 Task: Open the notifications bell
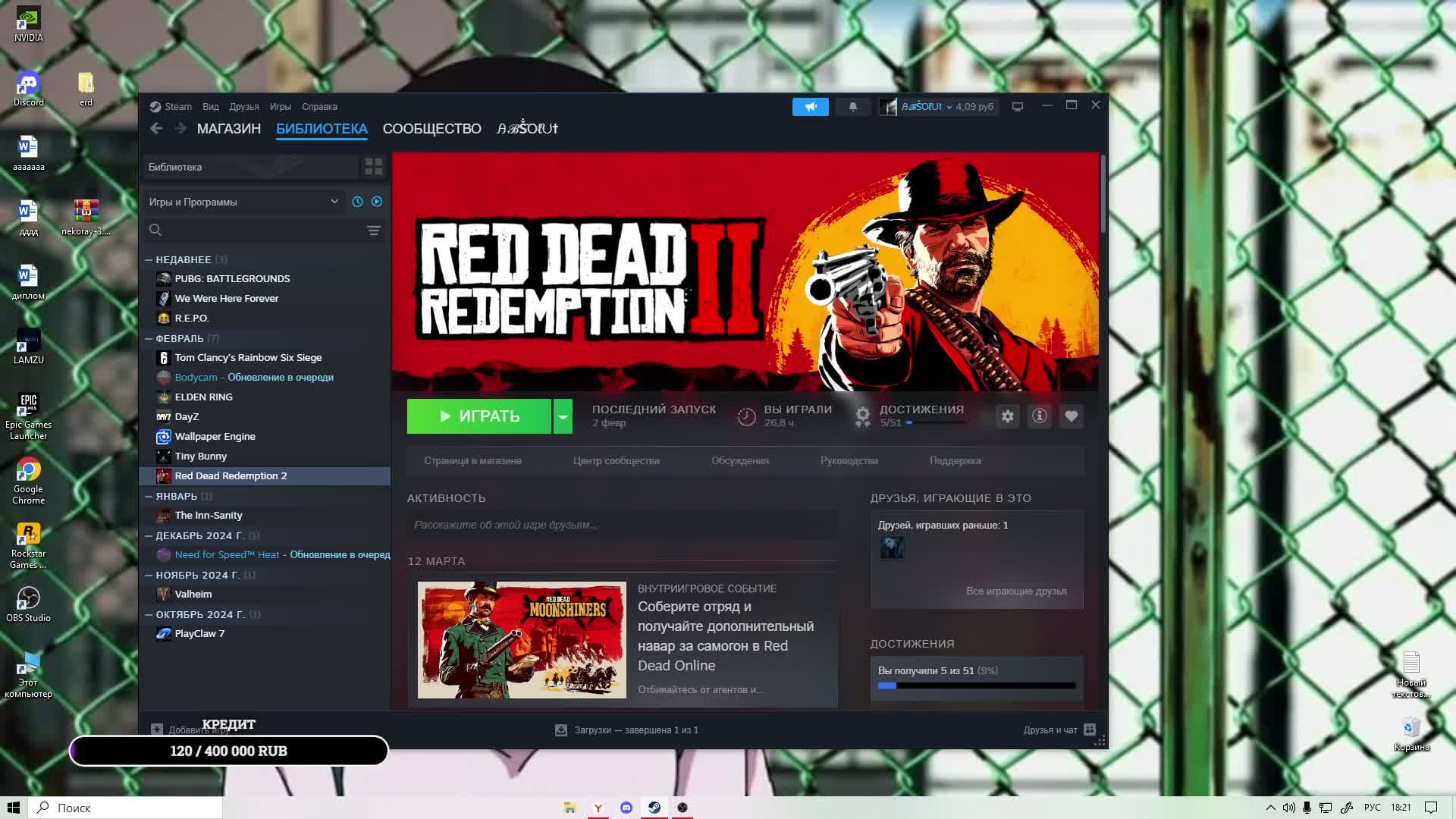pos(852,107)
